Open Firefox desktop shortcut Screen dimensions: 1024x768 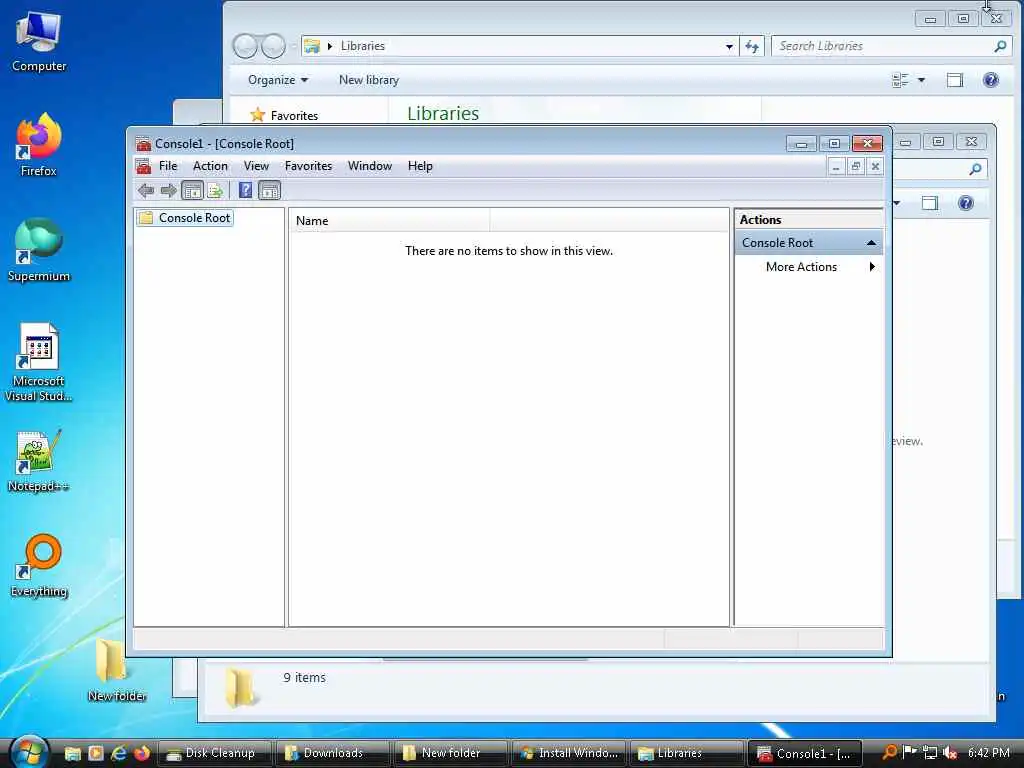click(39, 145)
